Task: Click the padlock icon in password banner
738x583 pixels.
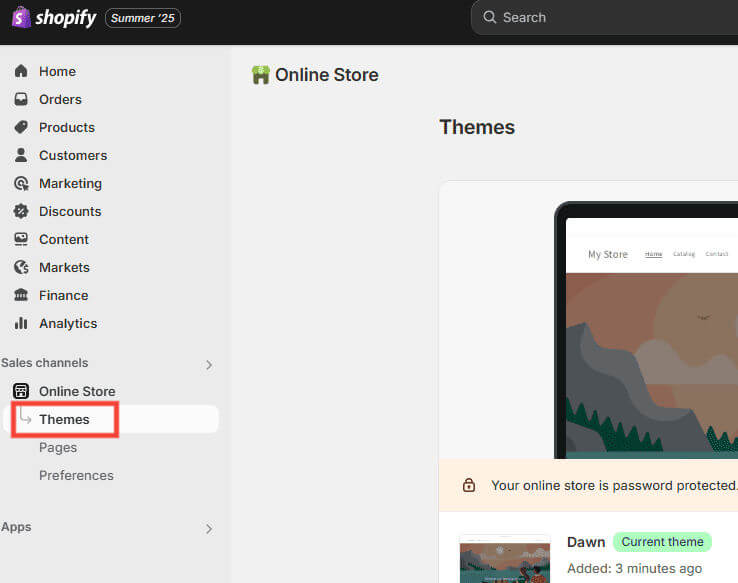Action: [469, 485]
